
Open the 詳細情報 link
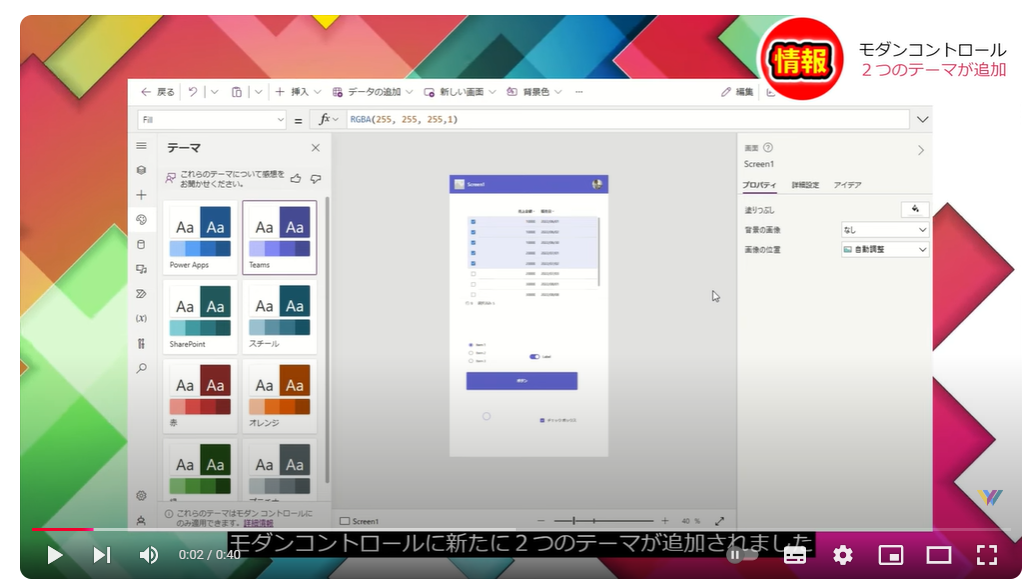click(258, 523)
